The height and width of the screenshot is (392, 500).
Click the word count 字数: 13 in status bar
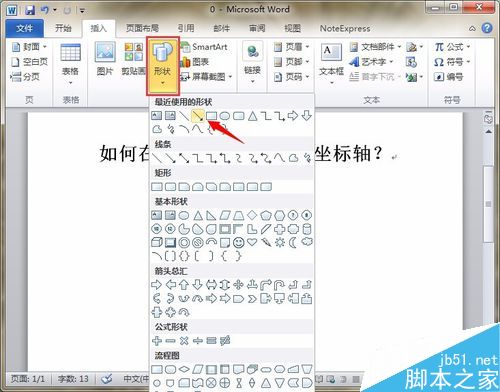pos(73,379)
